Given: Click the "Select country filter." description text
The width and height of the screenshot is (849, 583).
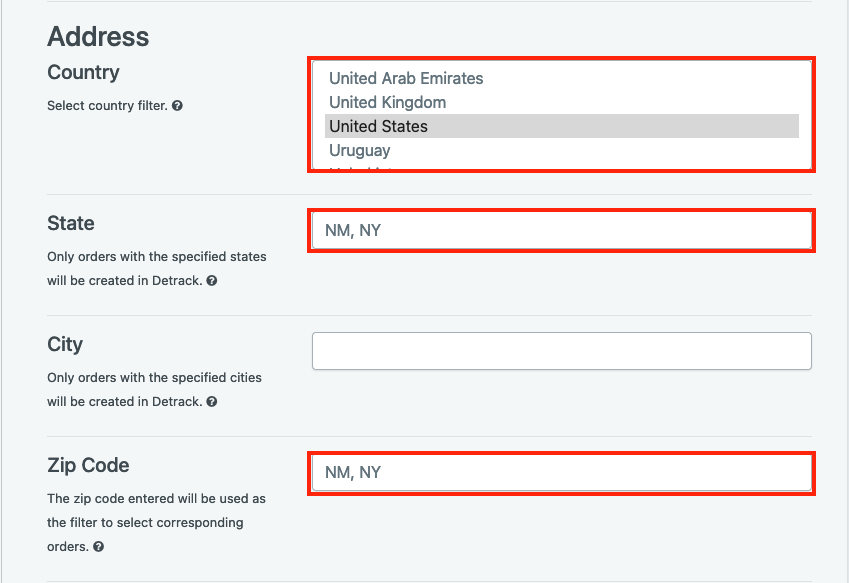Looking at the screenshot, I should coord(107,106).
